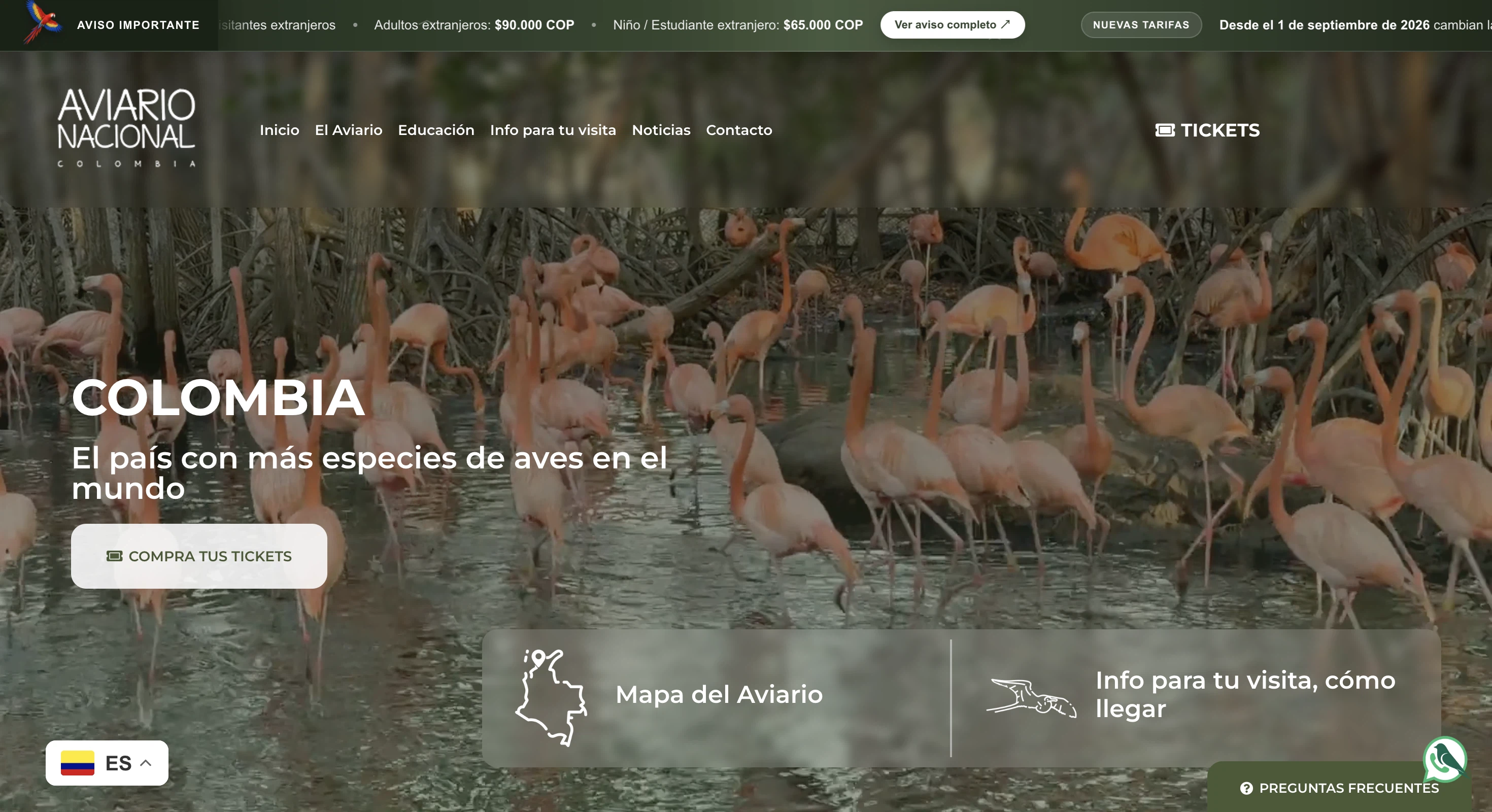Click 'Adultos extranjeros: $90.000 COP' text
The image size is (1492, 812).
click(x=474, y=25)
